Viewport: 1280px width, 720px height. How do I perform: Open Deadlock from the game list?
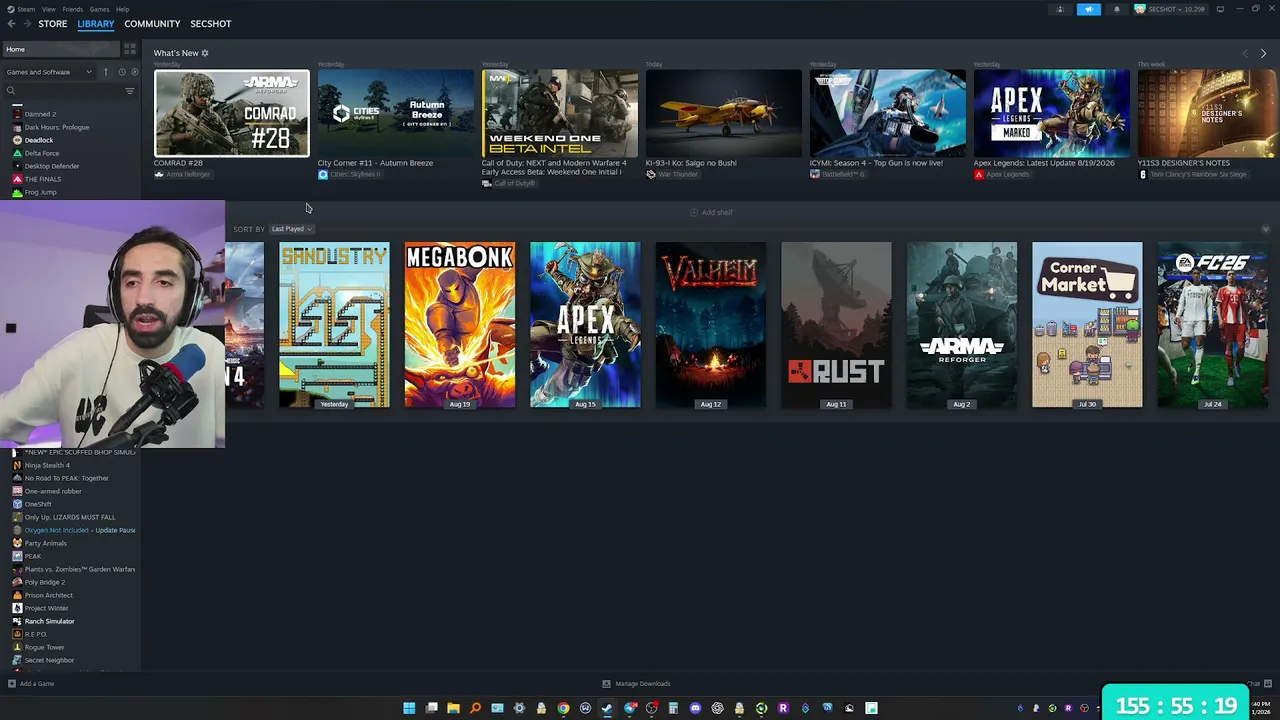coord(39,140)
